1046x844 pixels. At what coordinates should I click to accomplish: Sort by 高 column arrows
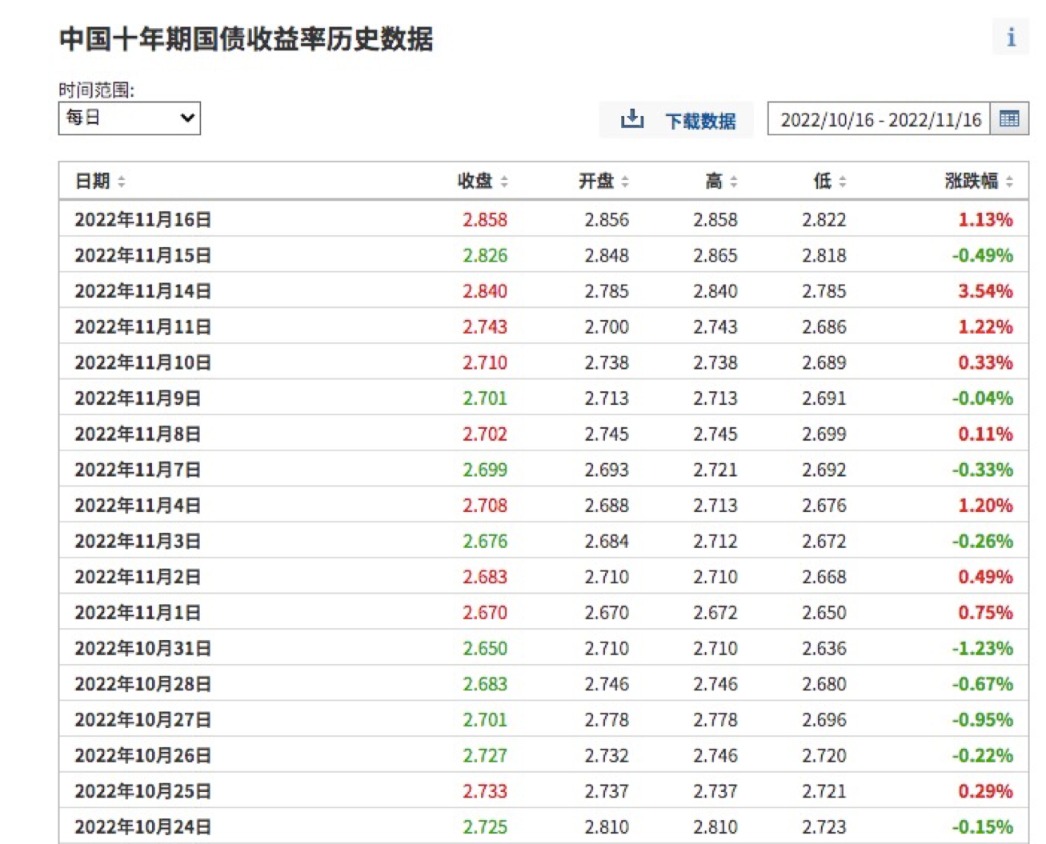(x=733, y=182)
